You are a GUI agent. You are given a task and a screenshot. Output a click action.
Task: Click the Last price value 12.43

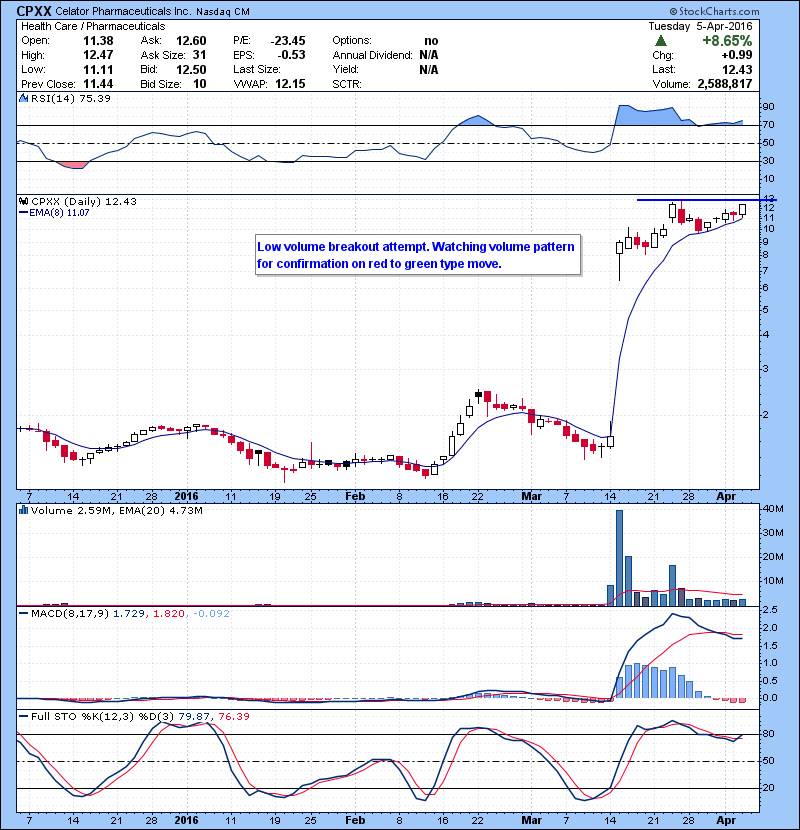(737, 69)
